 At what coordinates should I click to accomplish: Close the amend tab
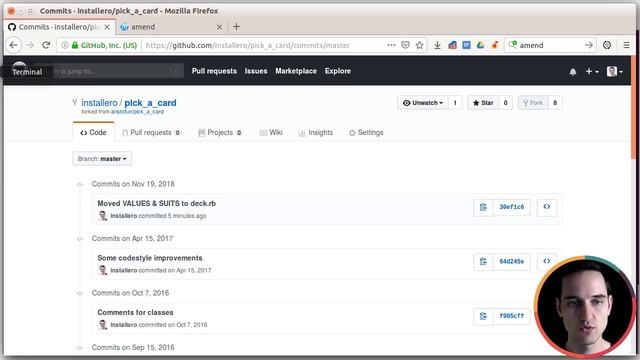(219, 27)
